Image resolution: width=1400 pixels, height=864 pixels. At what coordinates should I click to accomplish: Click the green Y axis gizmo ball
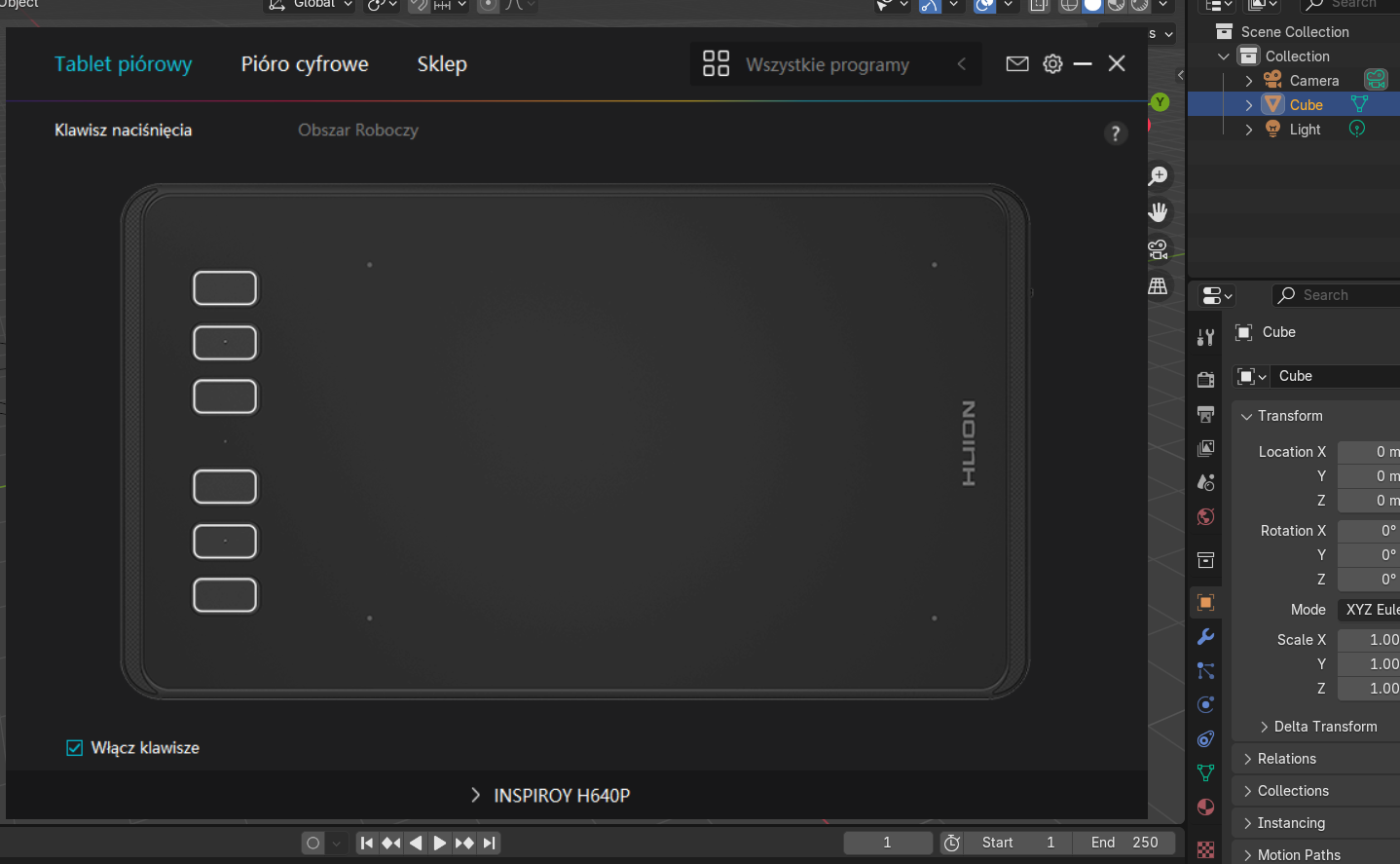(x=1160, y=102)
